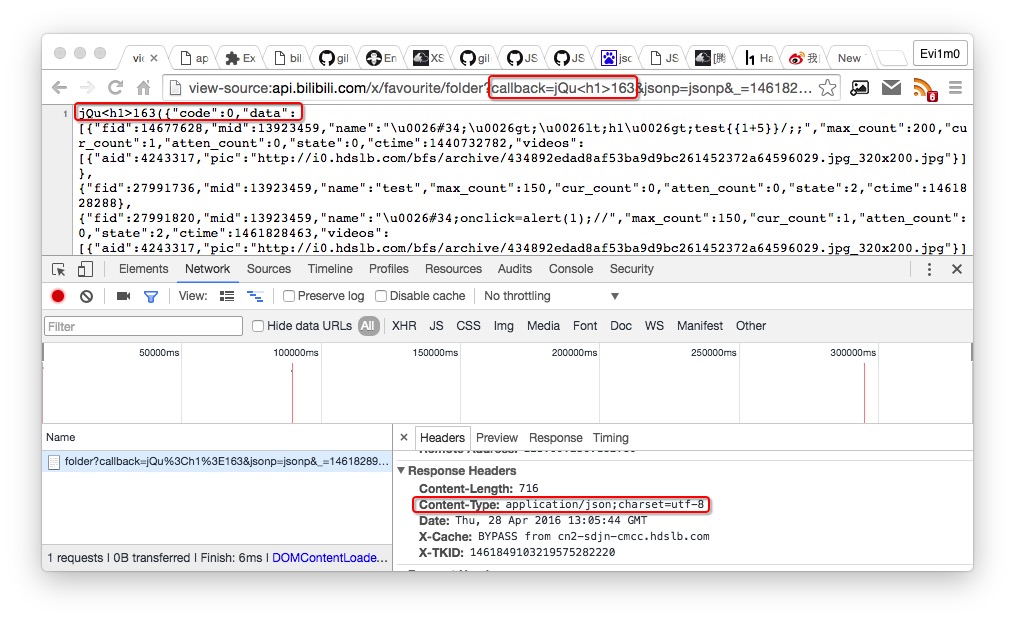
Task: Switch to the New browser tab
Action: coord(849,58)
